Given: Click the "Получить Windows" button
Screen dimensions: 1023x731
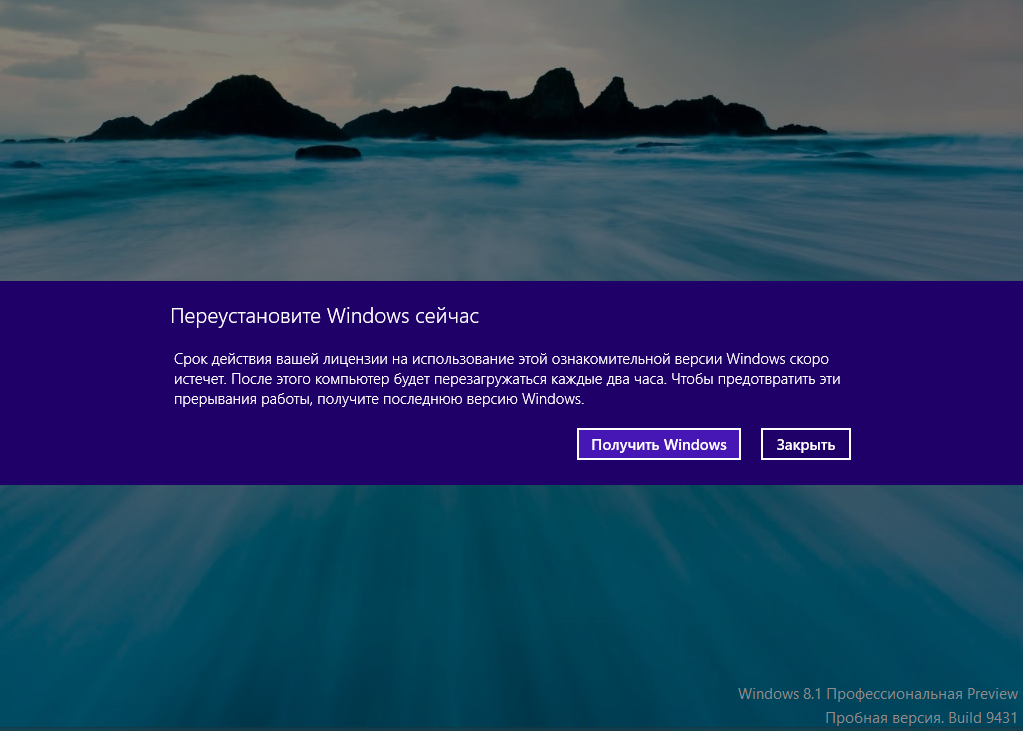Looking at the screenshot, I should coord(658,444).
